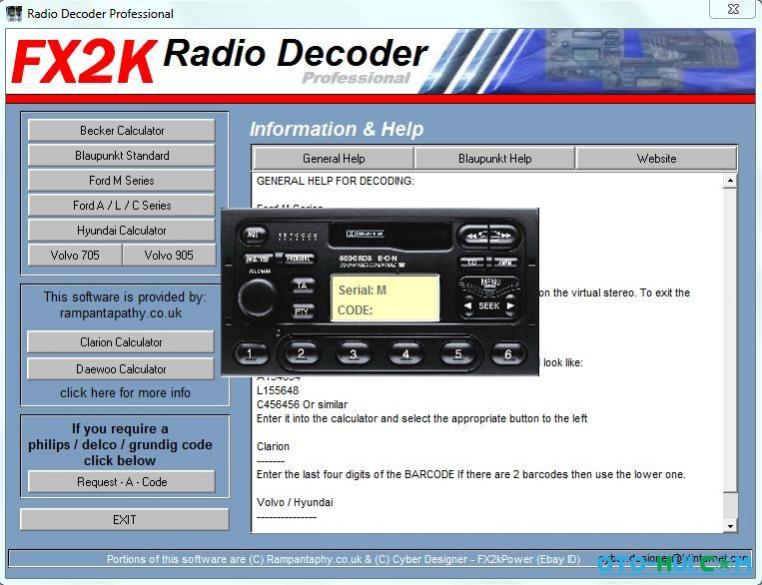Choose the Volvo 705 decoder
The width and height of the screenshot is (762, 585).
tap(75, 255)
